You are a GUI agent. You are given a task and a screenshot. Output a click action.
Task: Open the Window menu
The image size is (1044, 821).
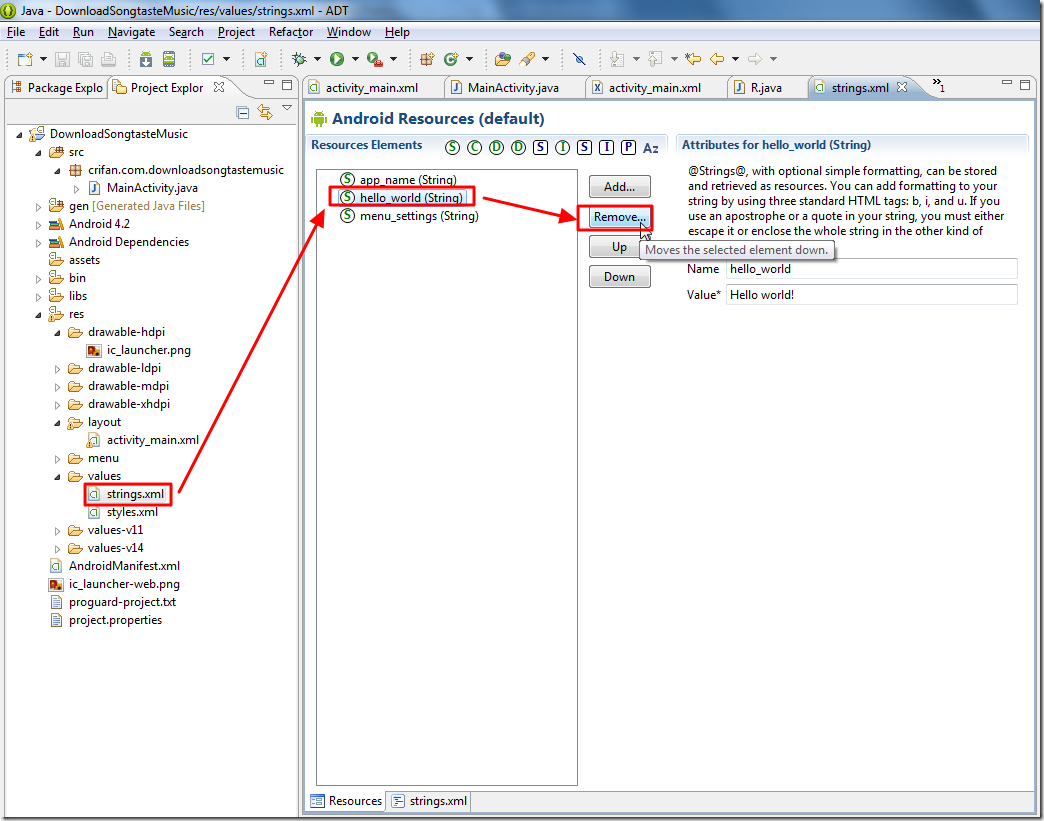point(349,32)
